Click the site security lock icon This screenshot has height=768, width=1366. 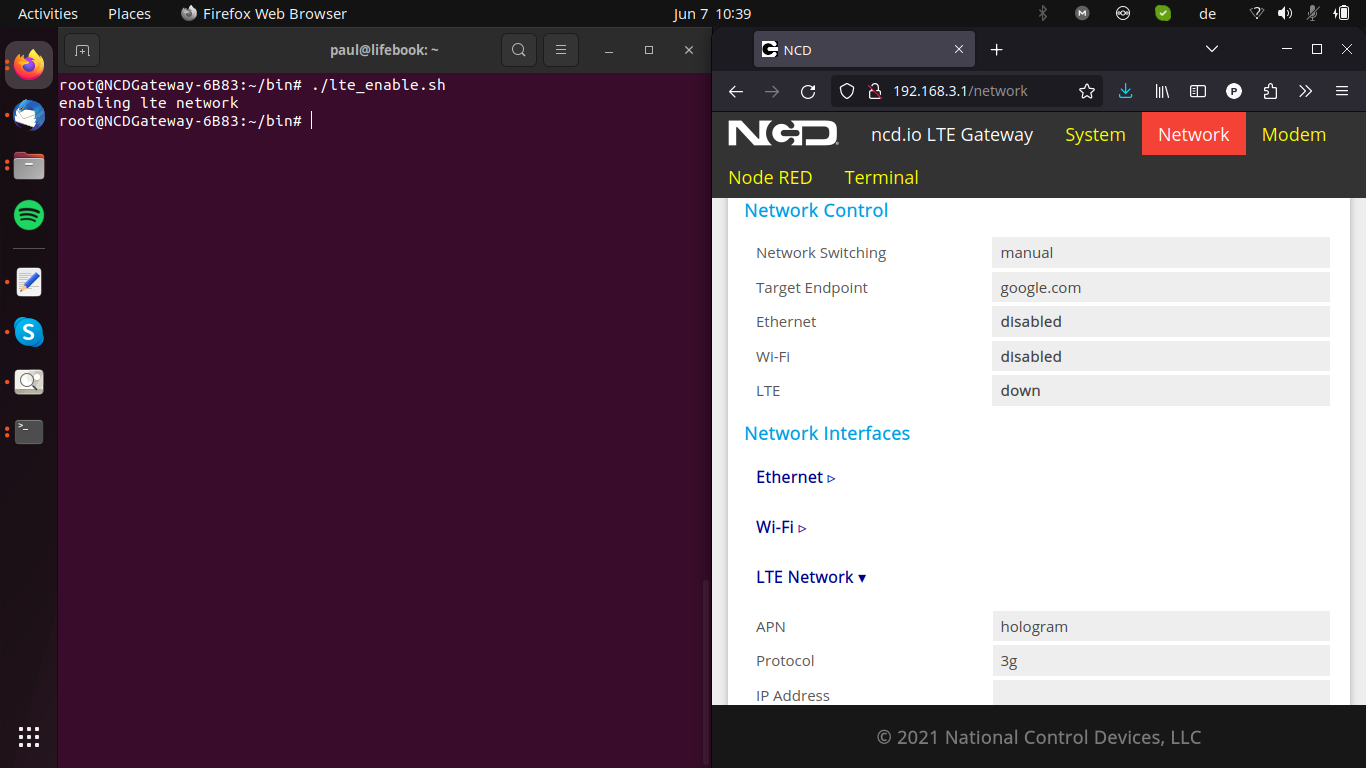coord(874,91)
